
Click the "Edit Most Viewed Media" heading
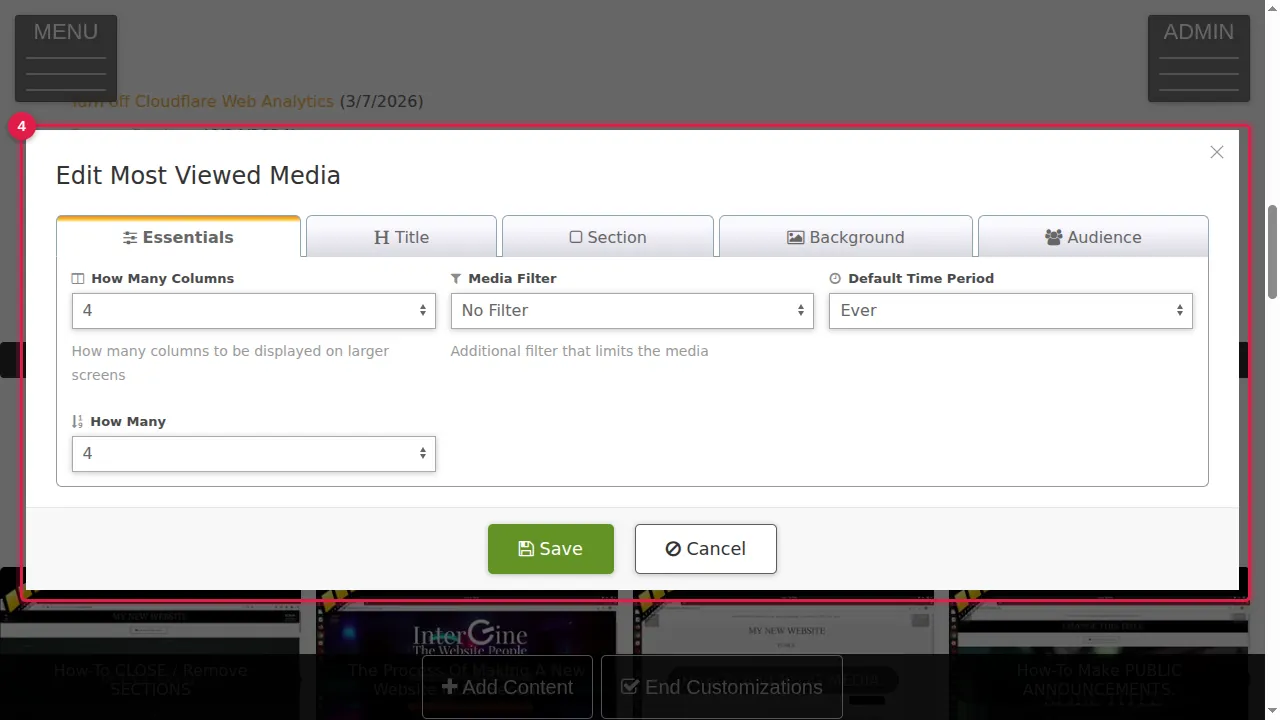tap(198, 176)
